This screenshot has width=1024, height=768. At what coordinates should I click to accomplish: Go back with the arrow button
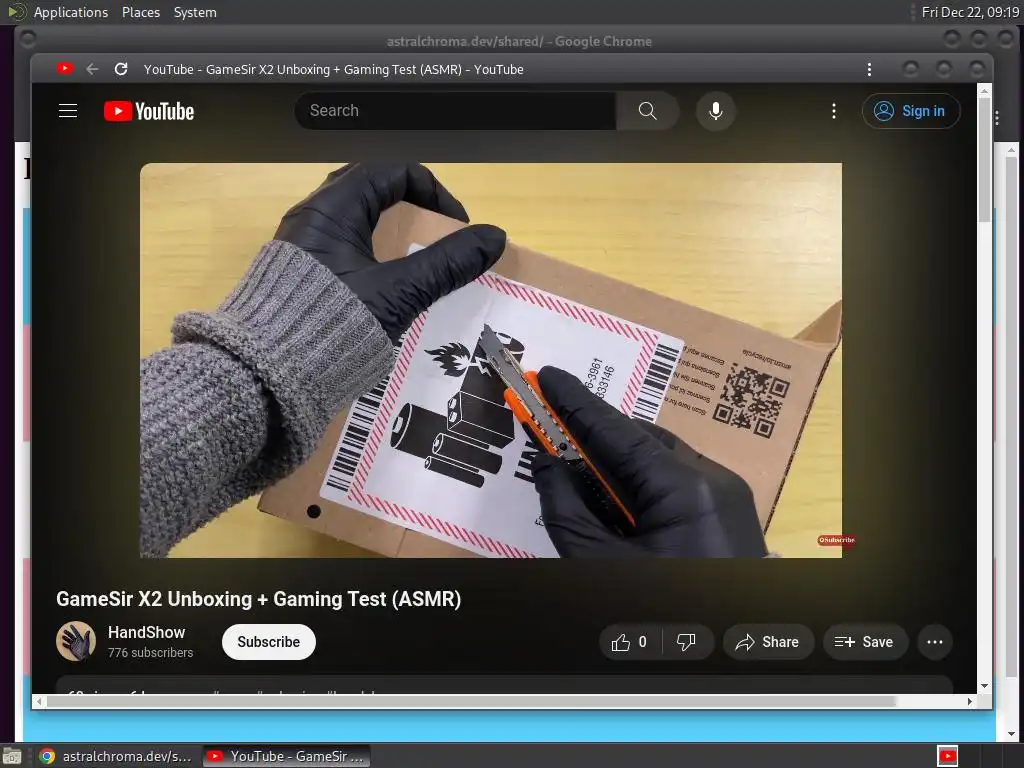pos(92,69)
